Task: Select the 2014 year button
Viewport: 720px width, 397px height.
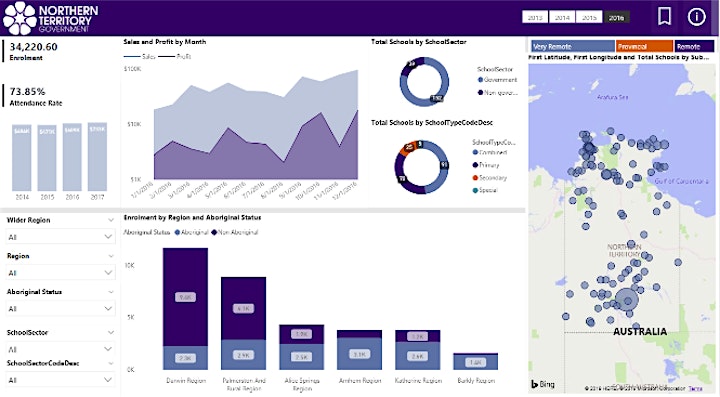Action: pyautogui.click(x=562, y=17)
